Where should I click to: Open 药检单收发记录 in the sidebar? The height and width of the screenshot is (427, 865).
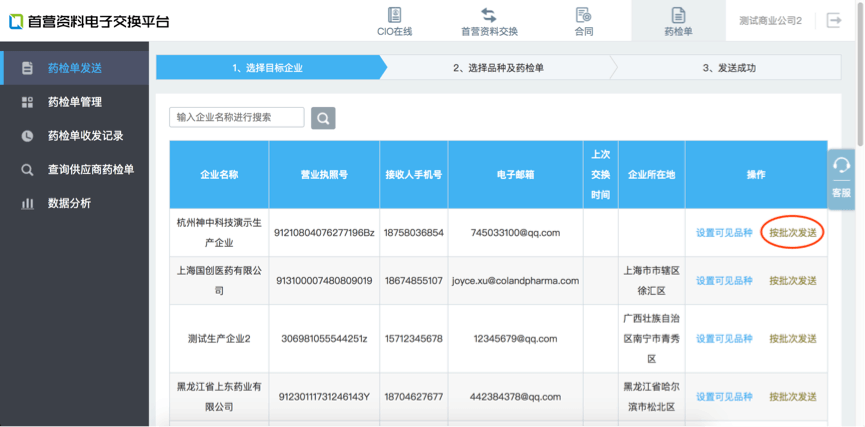click(74, 136)
